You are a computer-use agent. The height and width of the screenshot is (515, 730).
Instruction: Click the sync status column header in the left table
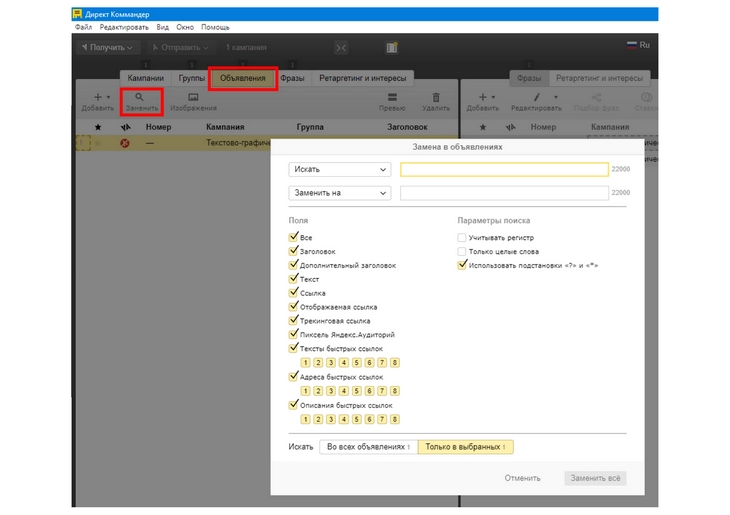pos(125,127)
